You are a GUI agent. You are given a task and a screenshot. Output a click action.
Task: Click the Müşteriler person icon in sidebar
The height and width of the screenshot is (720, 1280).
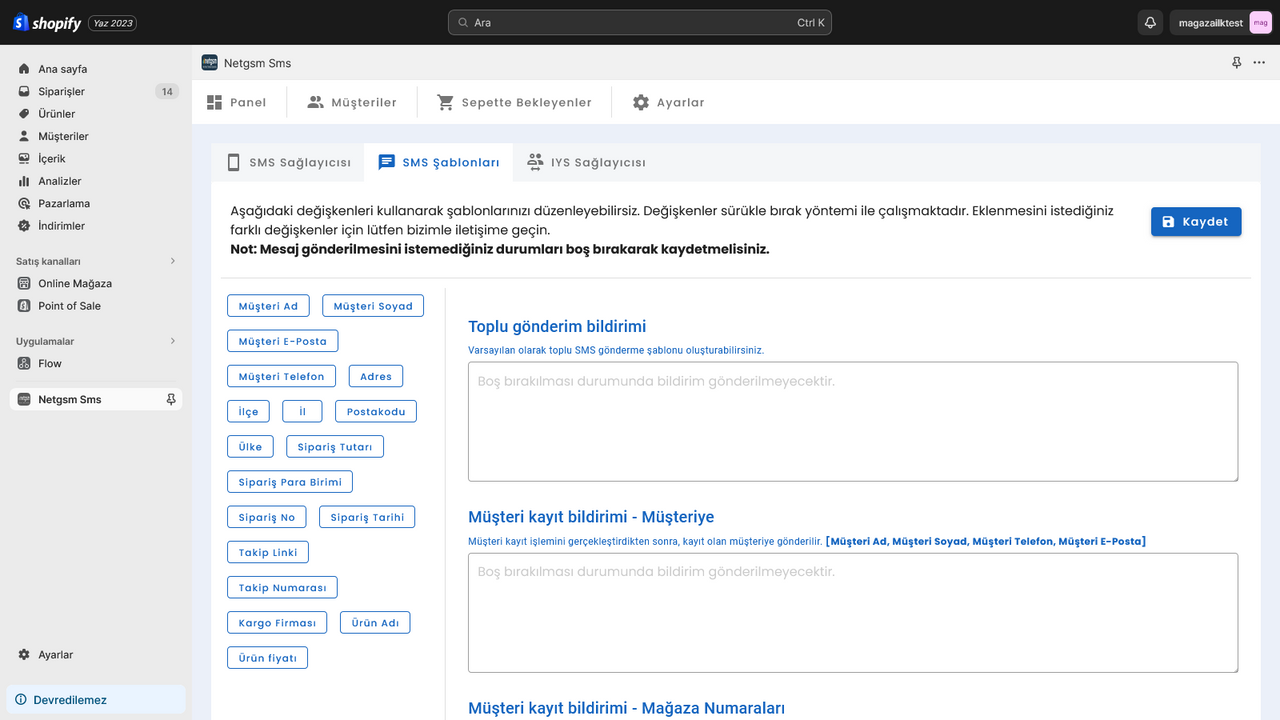[x=24, y=136]
